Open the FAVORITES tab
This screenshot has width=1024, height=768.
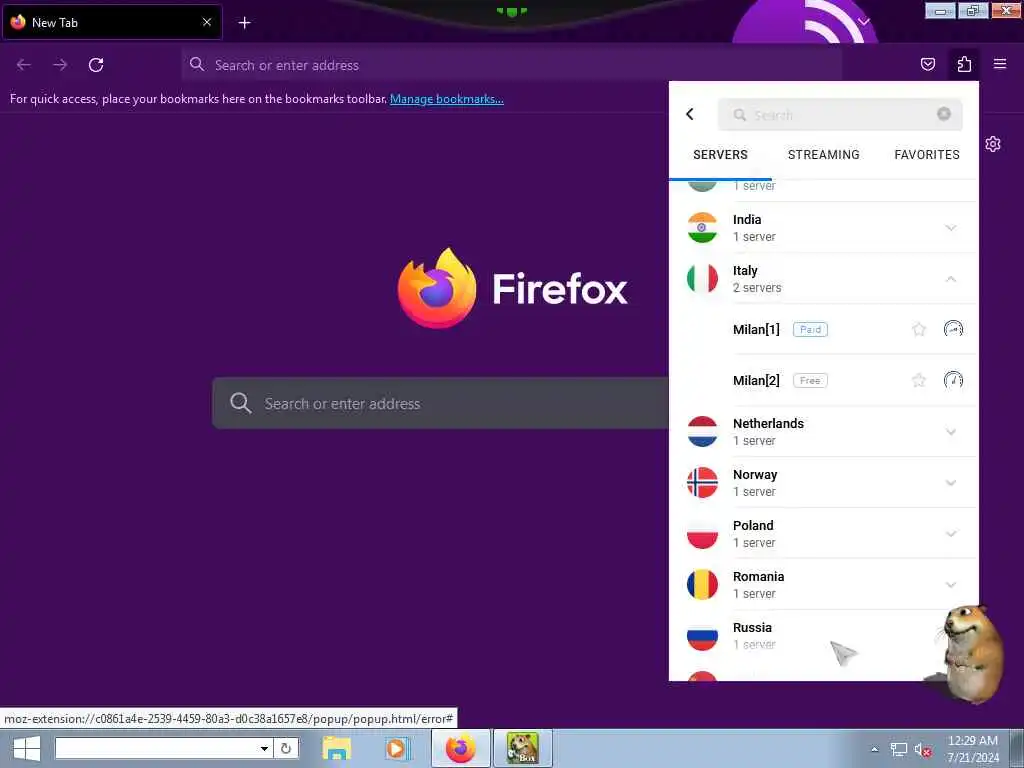[927, 155]
